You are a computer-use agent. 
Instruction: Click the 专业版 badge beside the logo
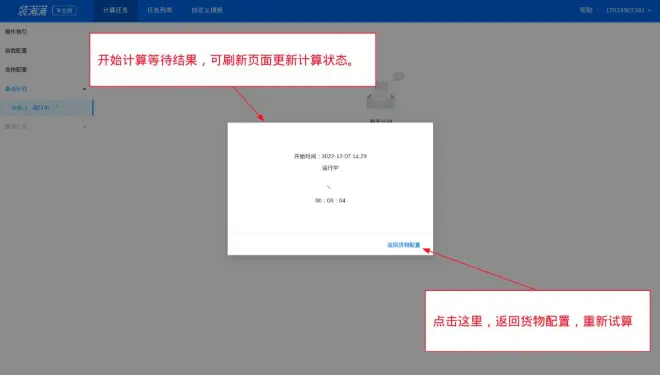click(x=64, y=11)
